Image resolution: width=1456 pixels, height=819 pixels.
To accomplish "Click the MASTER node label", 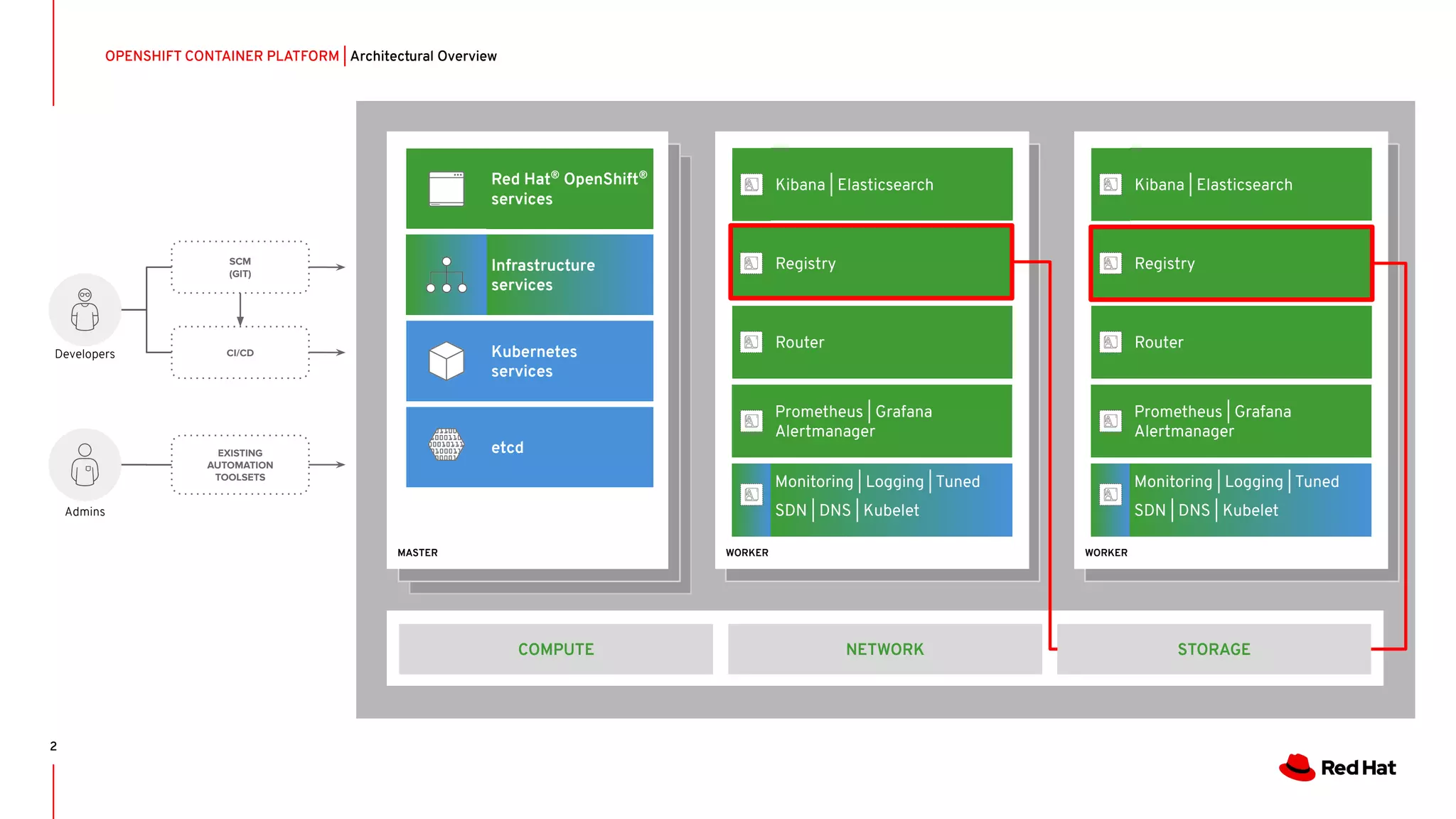I will 417,552.
